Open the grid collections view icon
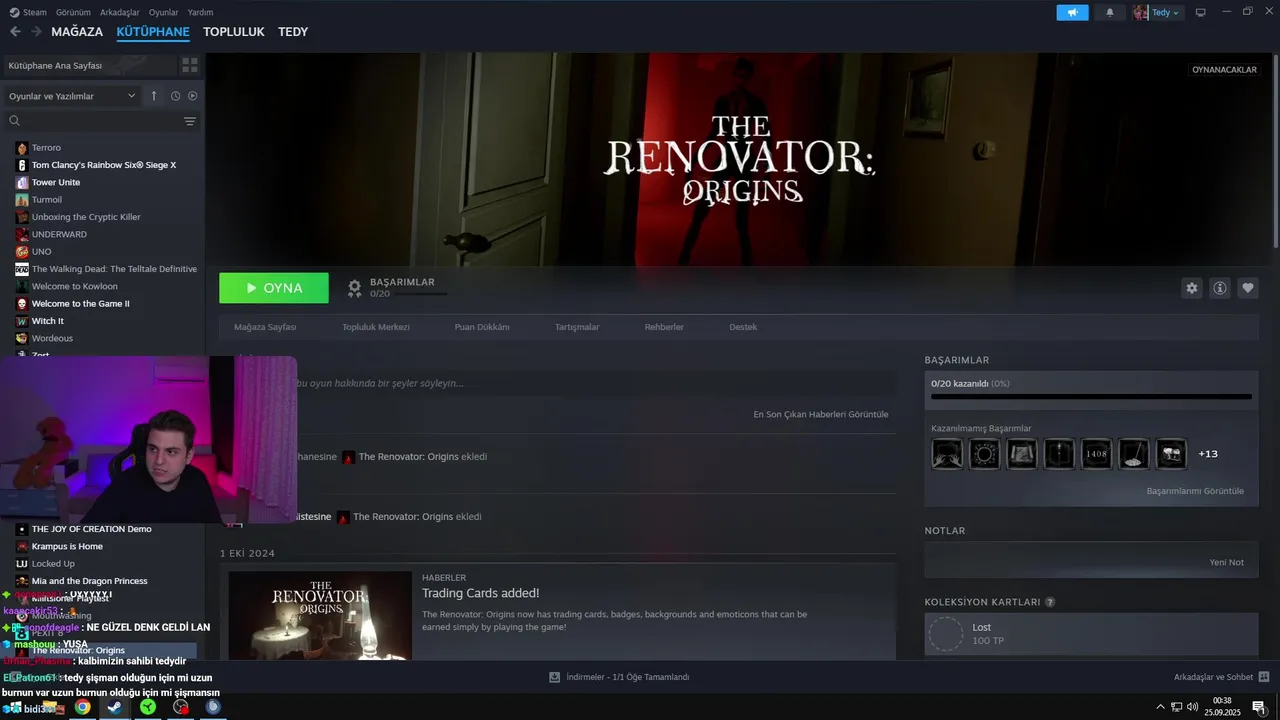Viewport: 1280px width, 720px height. click(189, 65)
